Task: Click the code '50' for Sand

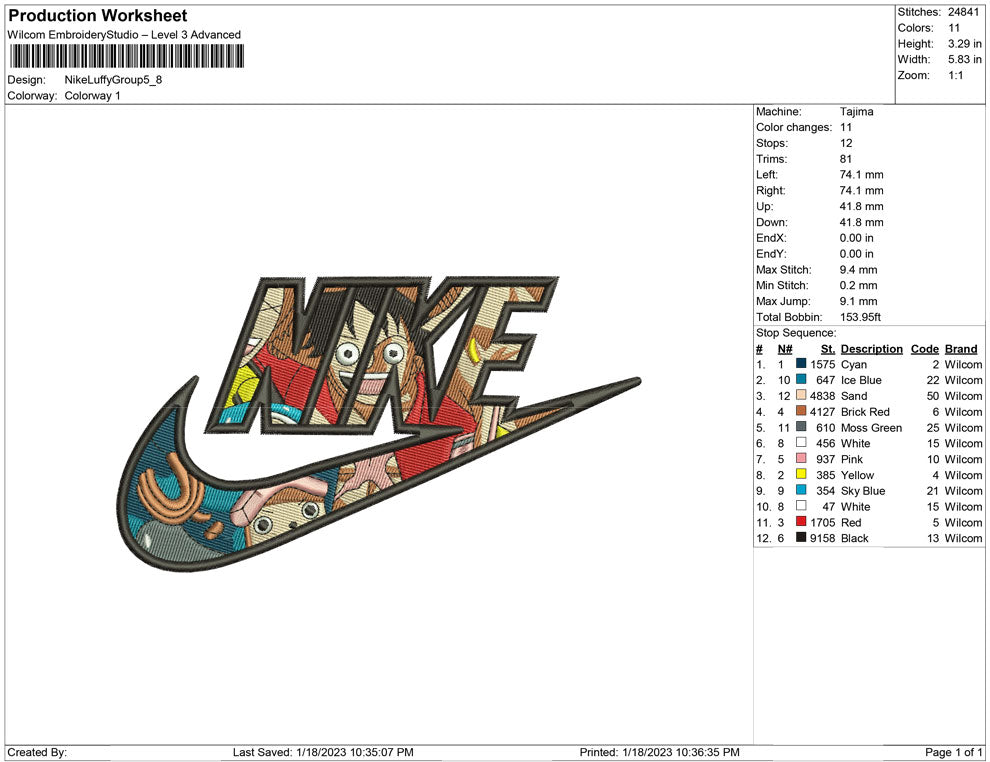Action: coord(933,396)
